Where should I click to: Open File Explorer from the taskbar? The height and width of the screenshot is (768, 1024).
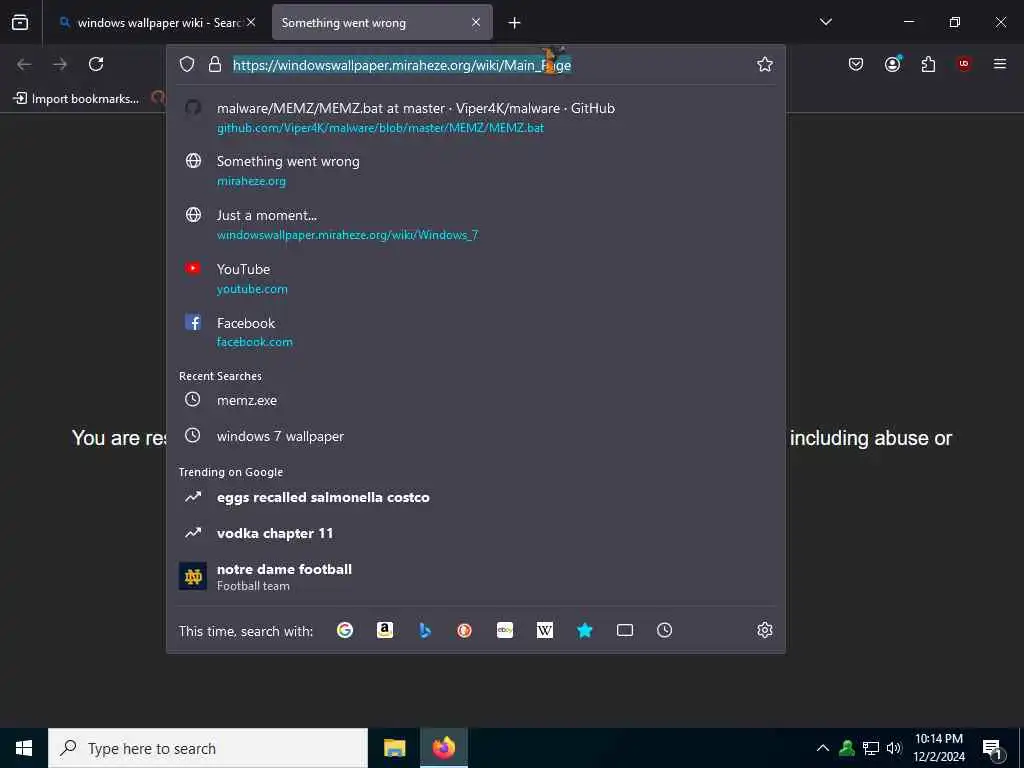point(394,748)
